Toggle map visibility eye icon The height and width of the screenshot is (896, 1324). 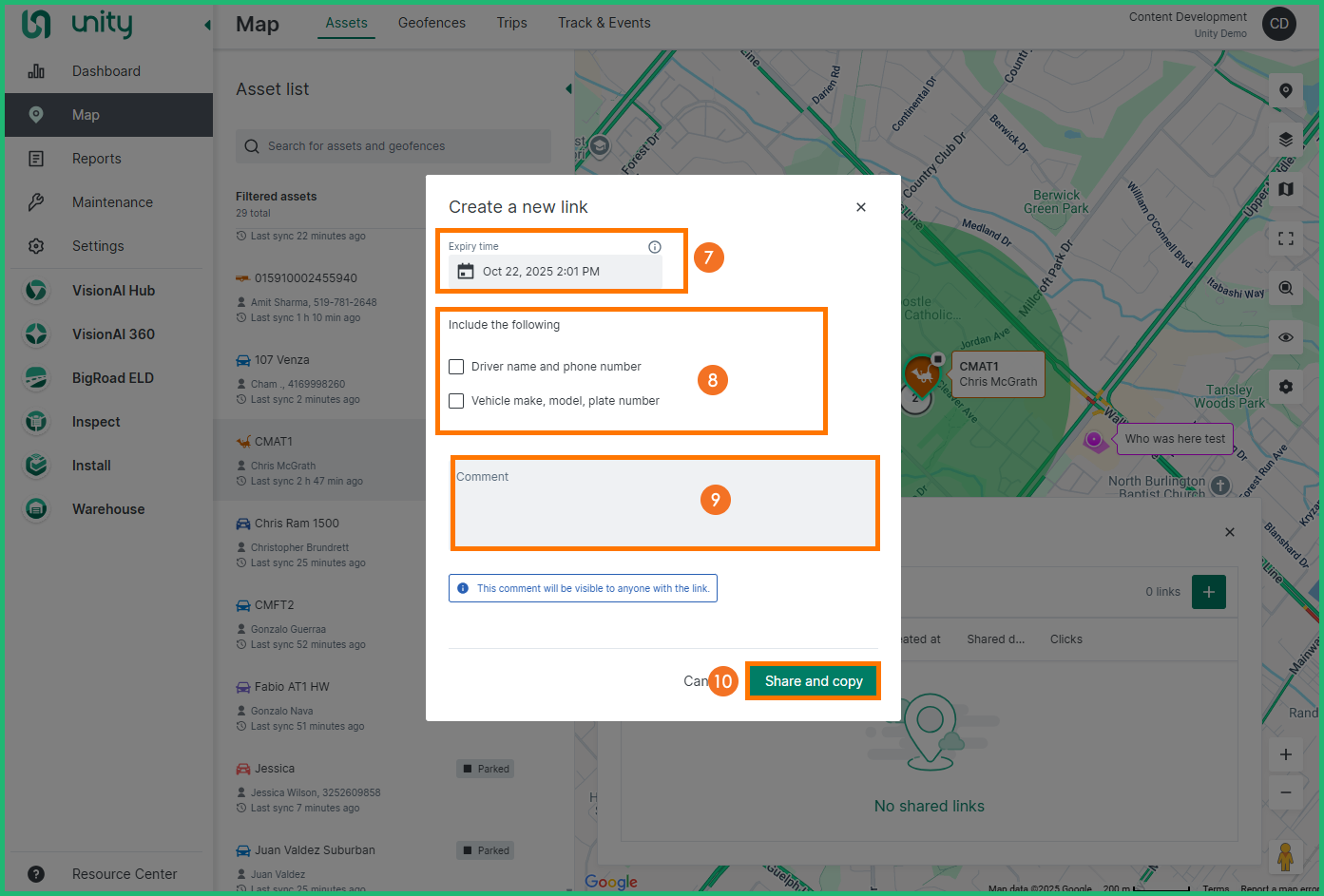coord(1285,337)
